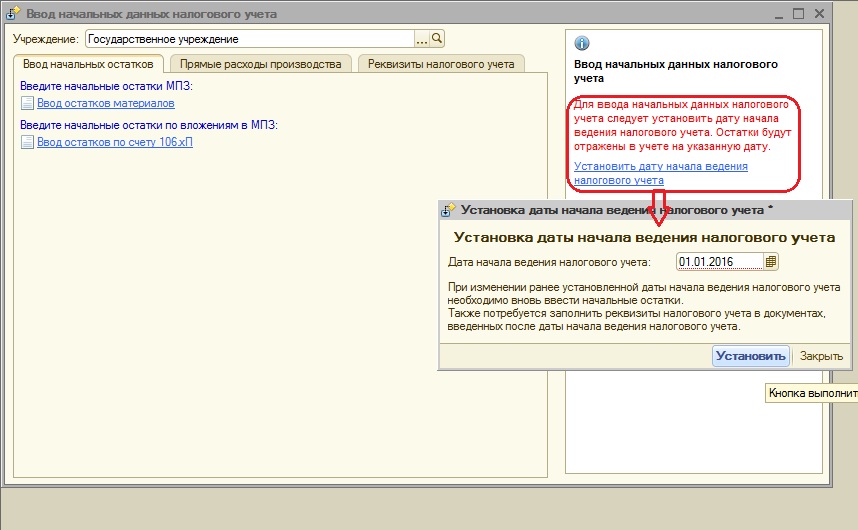The width and height of the screenshot is (858, 530).
Task: Click document icon beside Ввод остатков по счету 106.хП
Action: click(27, 143)
